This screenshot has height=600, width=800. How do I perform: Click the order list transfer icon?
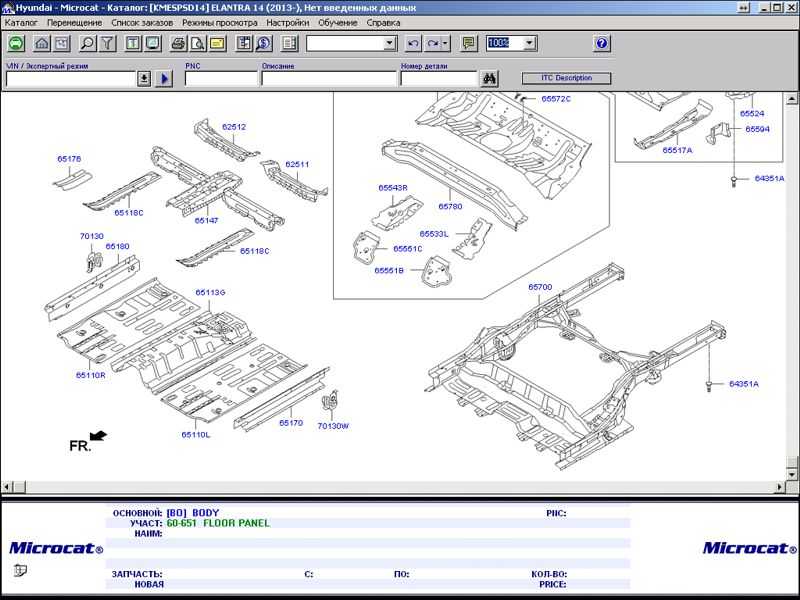click(x=244, y=43)
